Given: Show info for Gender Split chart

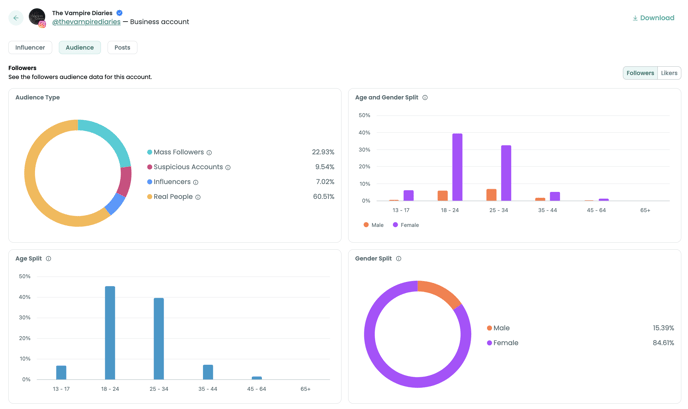Looking at the screenshot, I should click(x=398, y=259).
